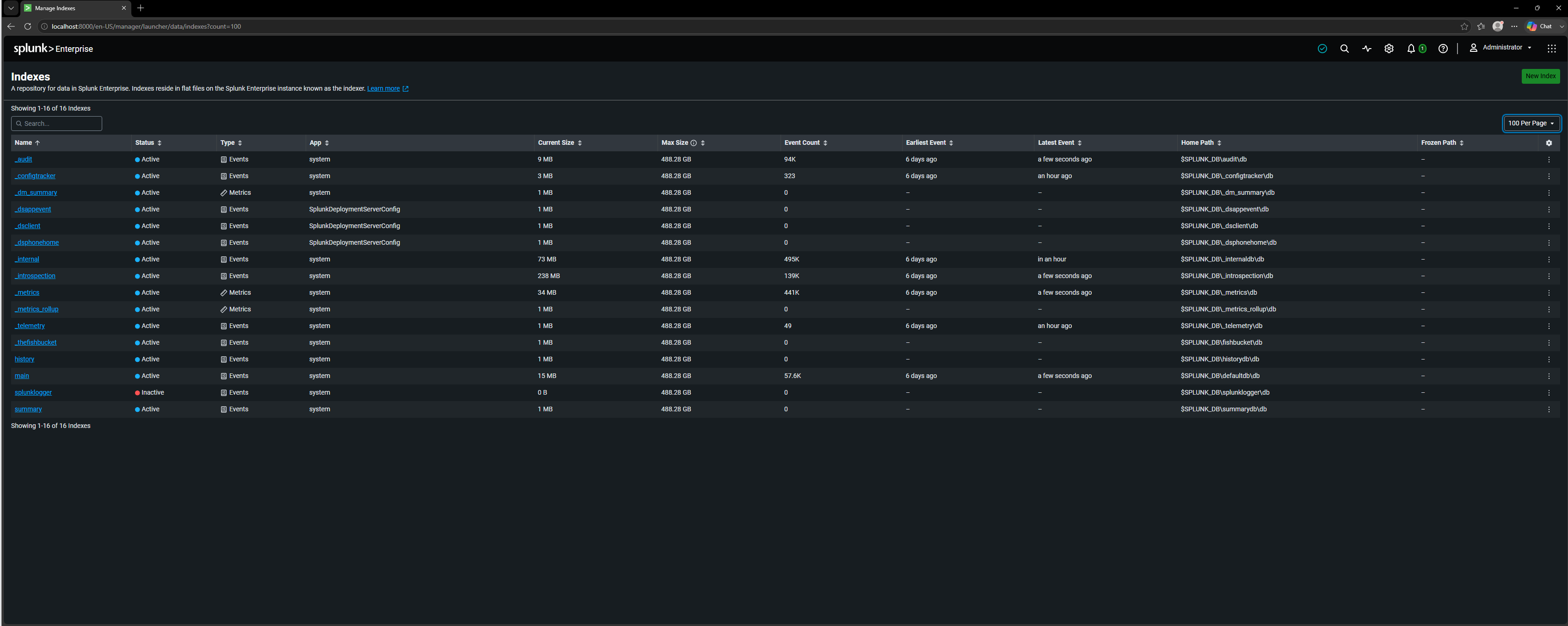The image size is (1568, 626).
Task: Expand the 100 Per Page dropdown
Action: click(x=1531, y=123)
